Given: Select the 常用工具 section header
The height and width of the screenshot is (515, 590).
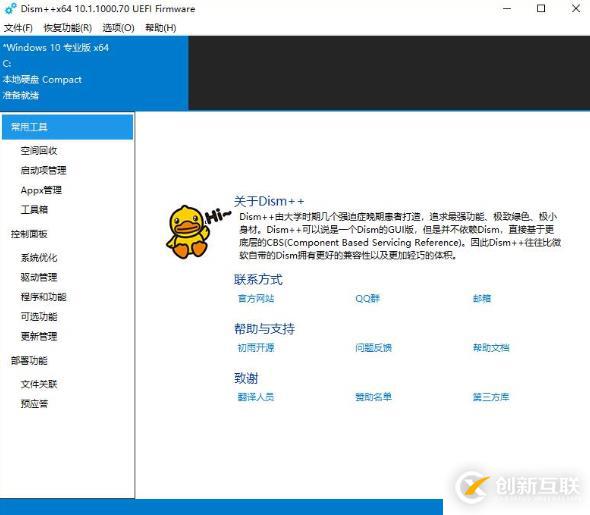Looking at the screenshot, I should (x=67, y=127).
